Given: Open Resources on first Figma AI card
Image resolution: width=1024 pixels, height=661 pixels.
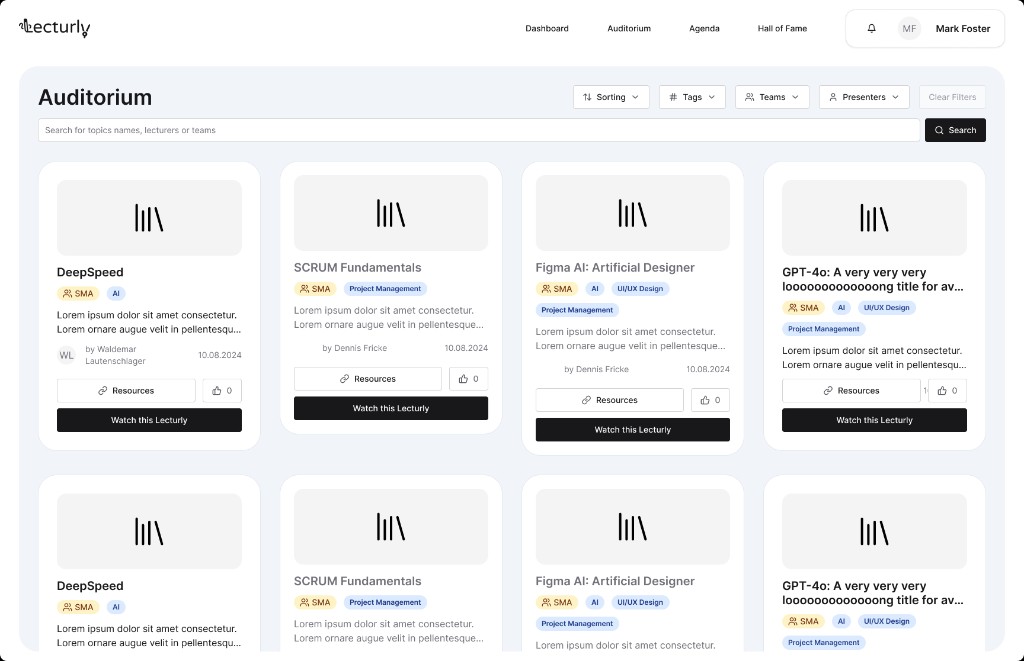Looking at the screenshot, I should point(609,400).
